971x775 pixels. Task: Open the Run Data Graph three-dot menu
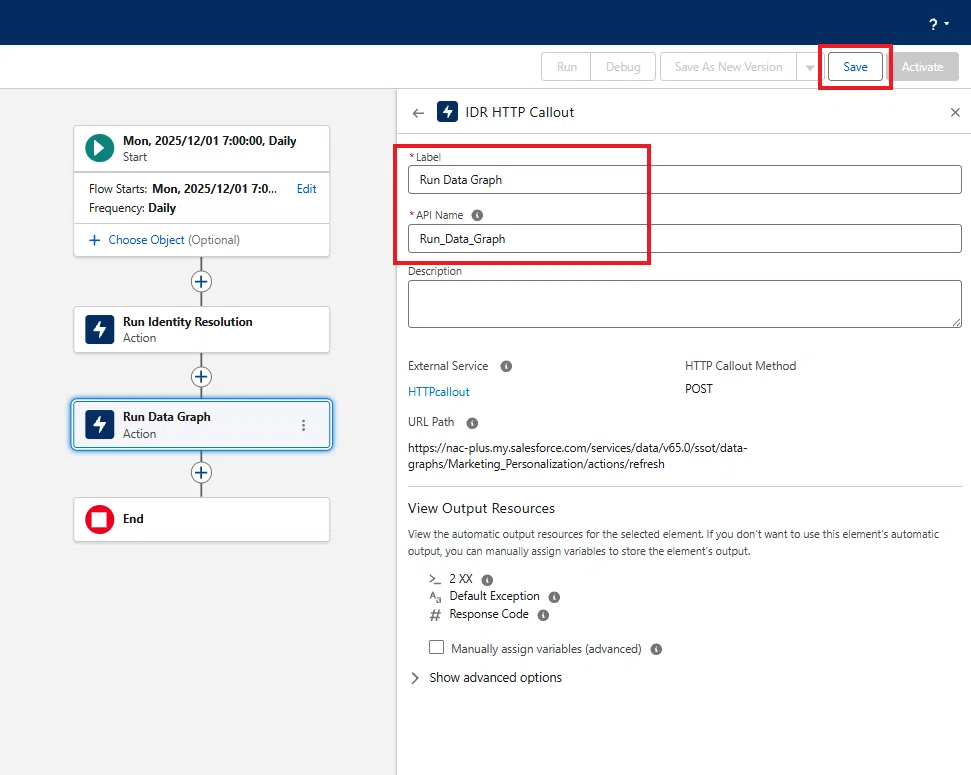[x=303, y=425]
